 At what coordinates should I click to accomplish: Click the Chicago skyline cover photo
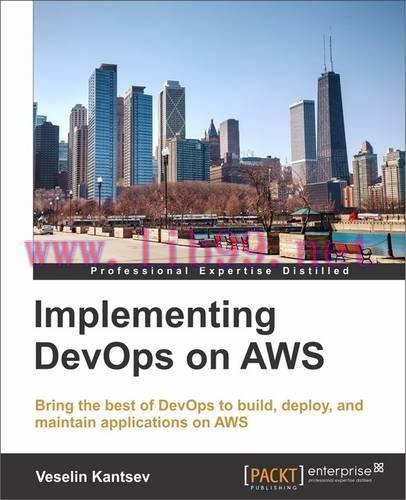pyautogui.click(x=219, y=133)
